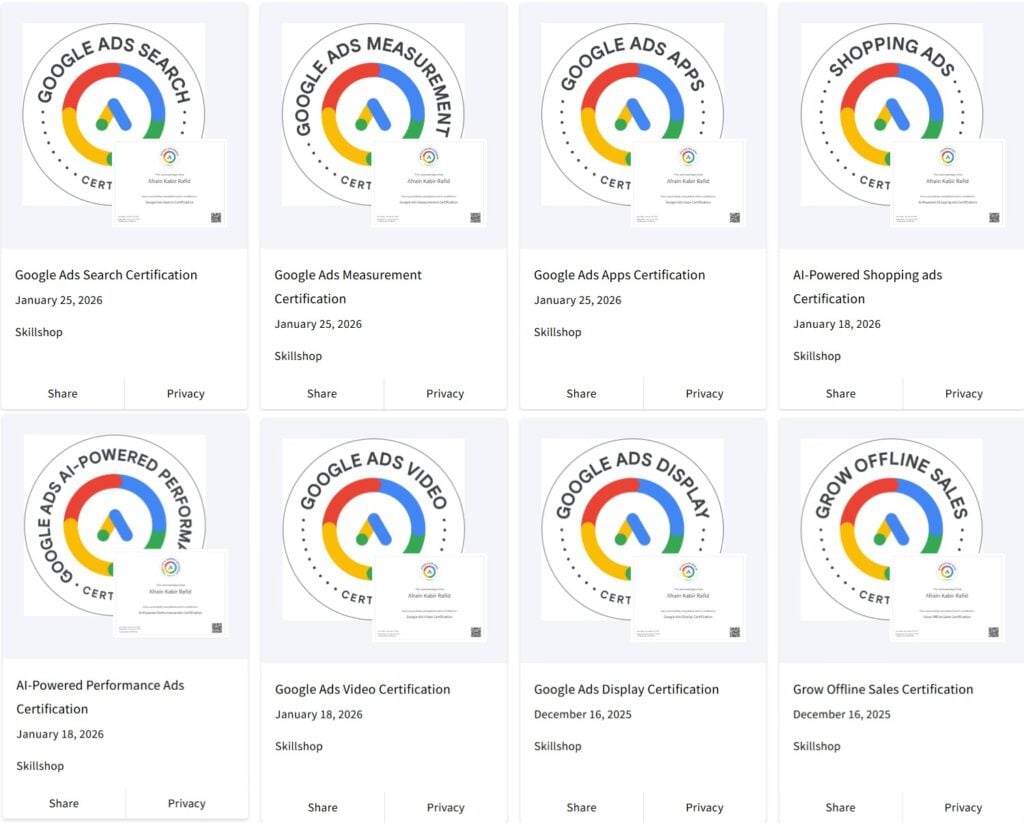Open the AI-Powered Performance badge image

(115, 525)
